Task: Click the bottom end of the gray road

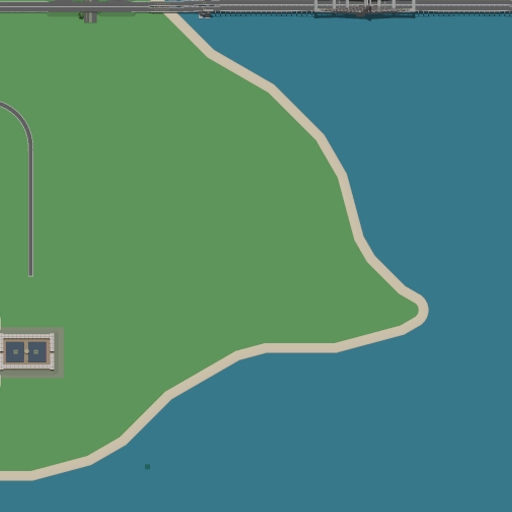Action: (x=31, y=273)
